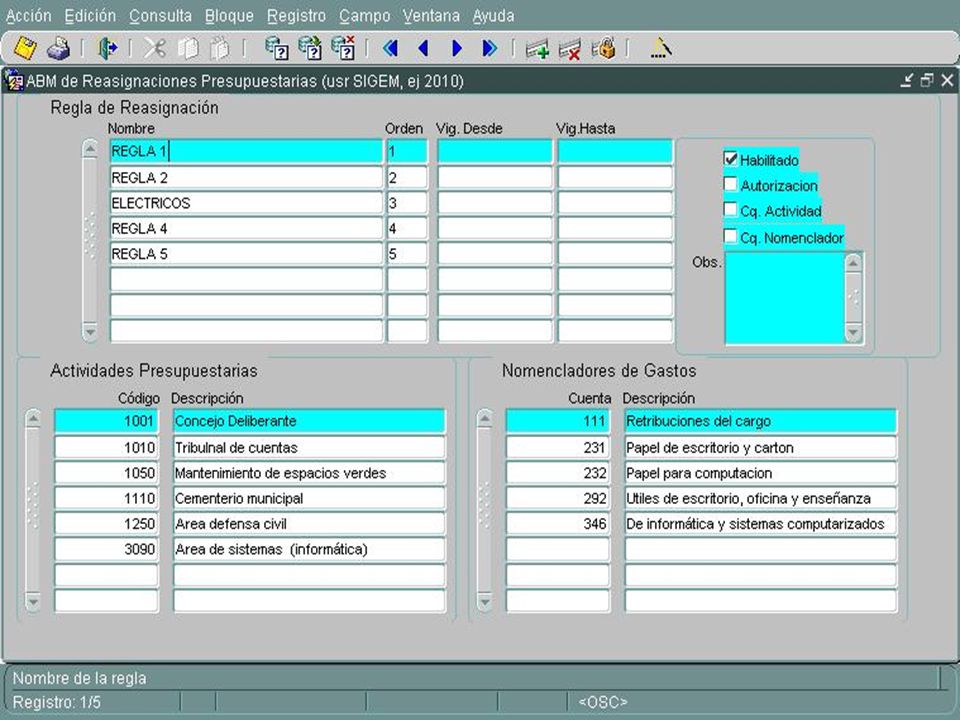Open the Ventana menu

coord(431,16)
